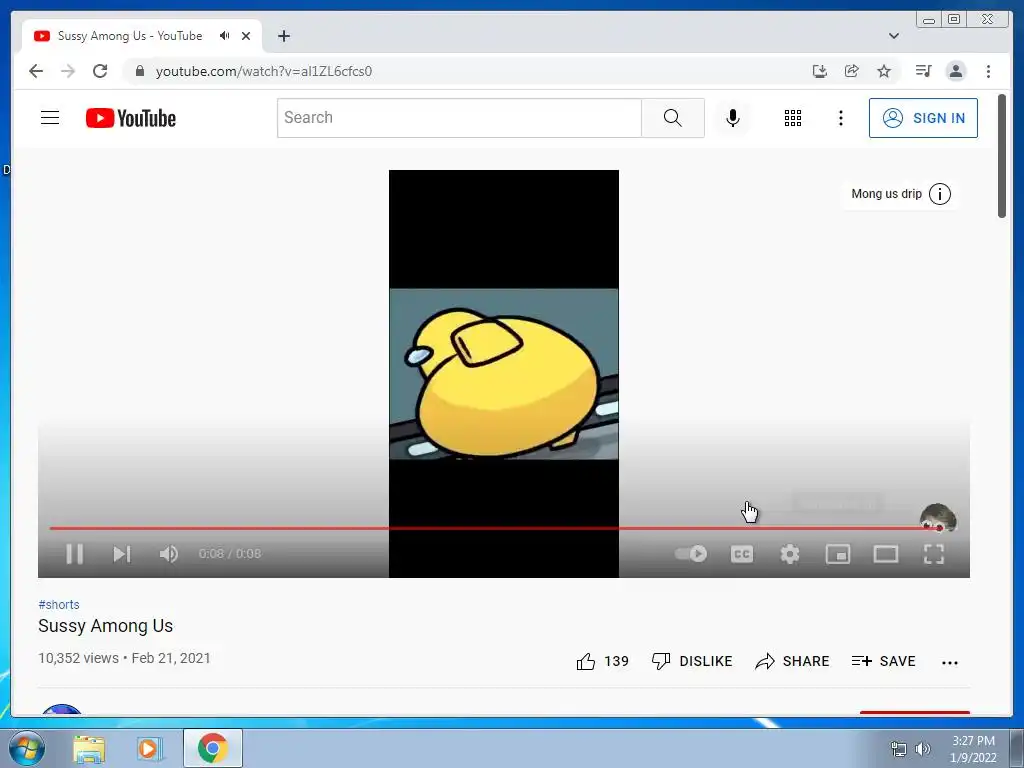Share this page from the address bar
Viewport: 1024px width, 768px height.
(852, 71)
